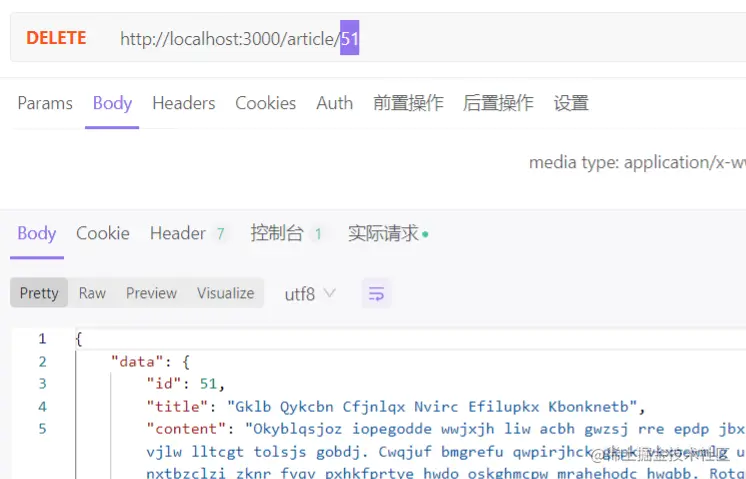Open the utf8 encoding dropdown

point(310,294)
